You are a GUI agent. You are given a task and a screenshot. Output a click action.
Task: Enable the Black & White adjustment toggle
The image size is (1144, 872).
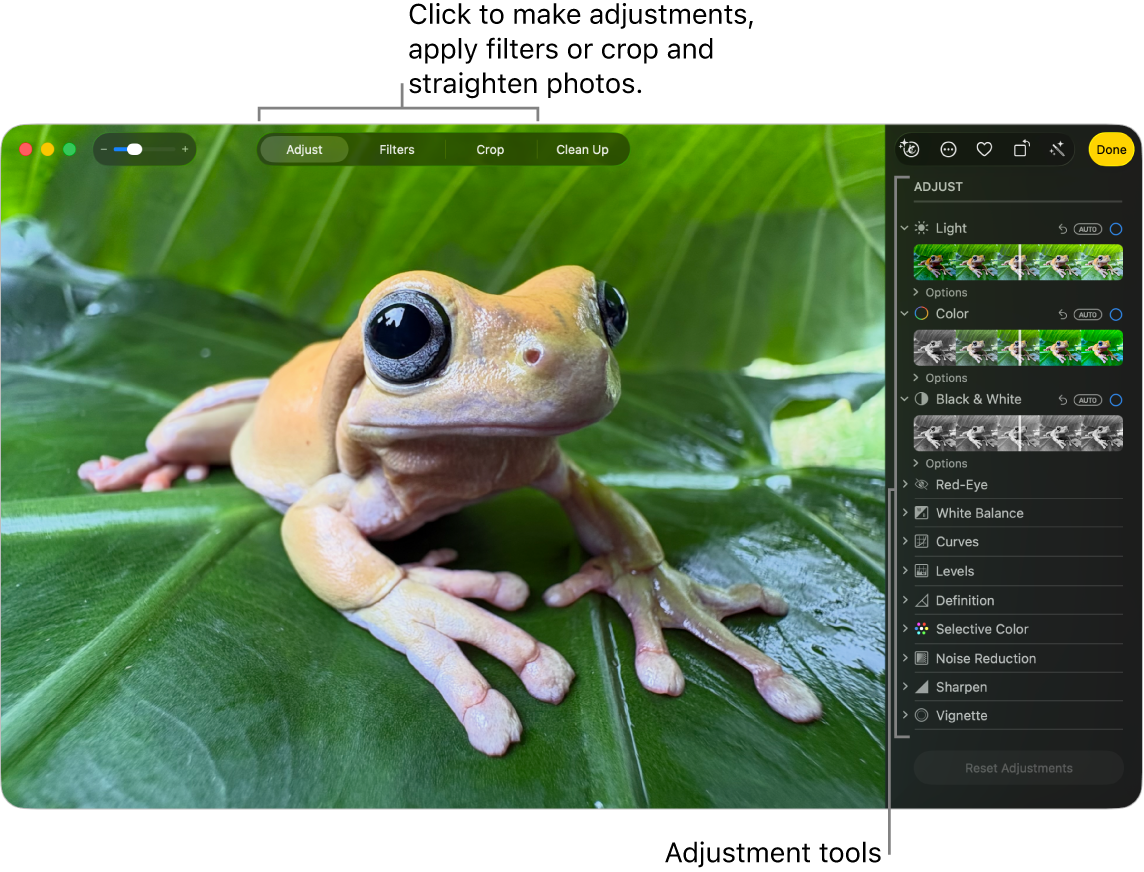coord(1115,399)
